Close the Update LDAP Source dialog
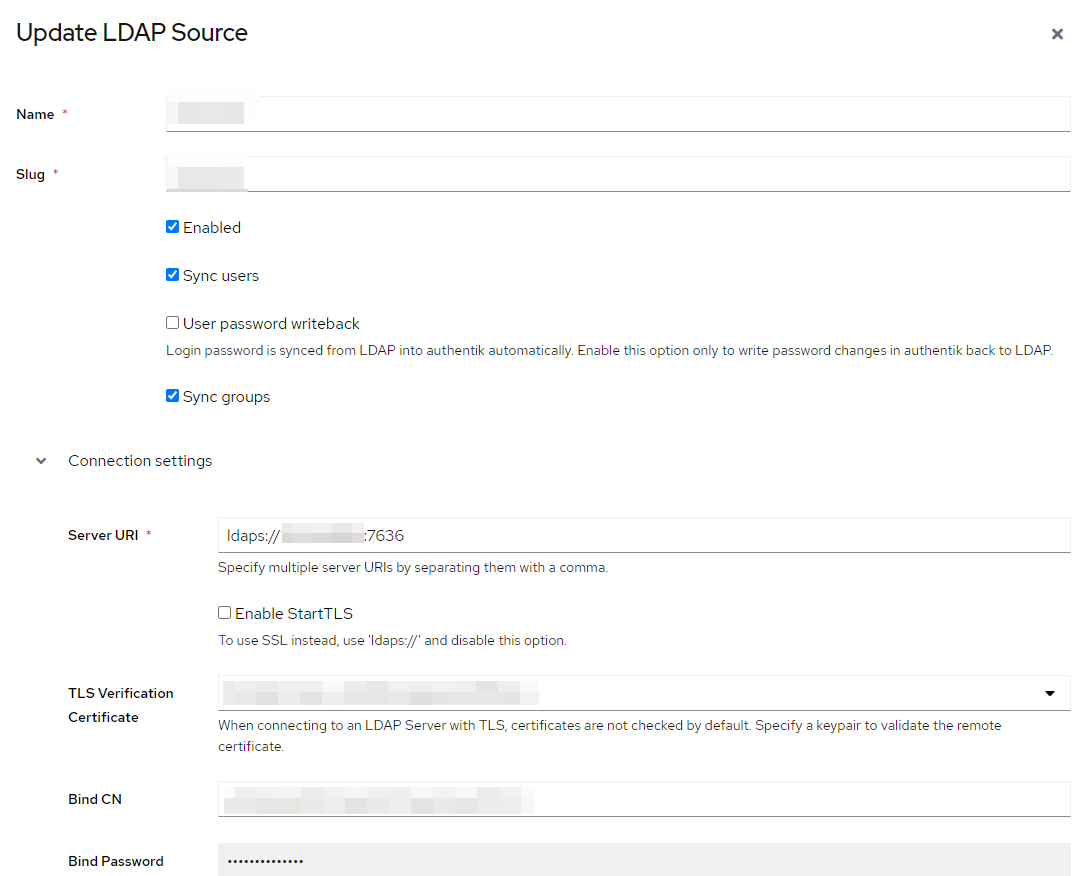The height and width of the screenshot is (876, 1075). point(1057,33)
